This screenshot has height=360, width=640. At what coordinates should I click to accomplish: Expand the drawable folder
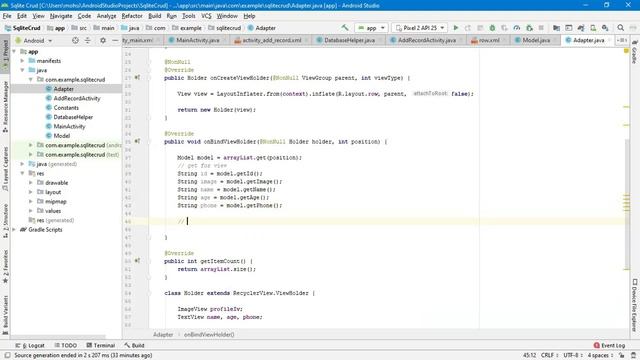pos(31,183)
